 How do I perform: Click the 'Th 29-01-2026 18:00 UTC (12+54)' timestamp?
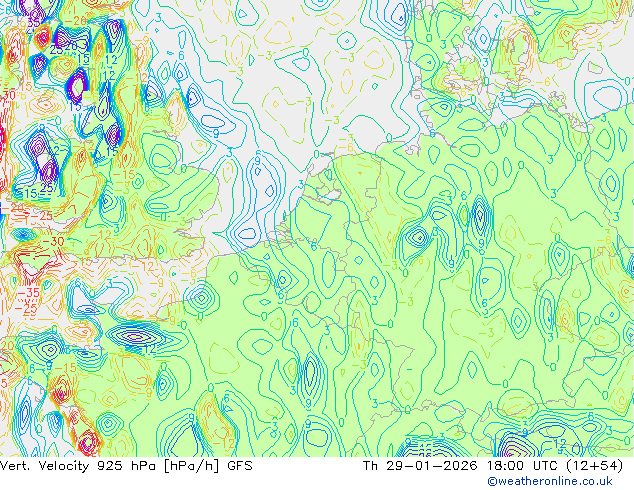point(493,466)
